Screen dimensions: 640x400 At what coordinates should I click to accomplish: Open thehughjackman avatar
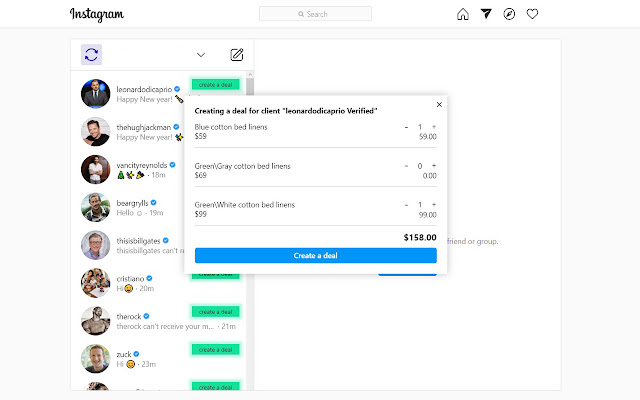(96, 131)
